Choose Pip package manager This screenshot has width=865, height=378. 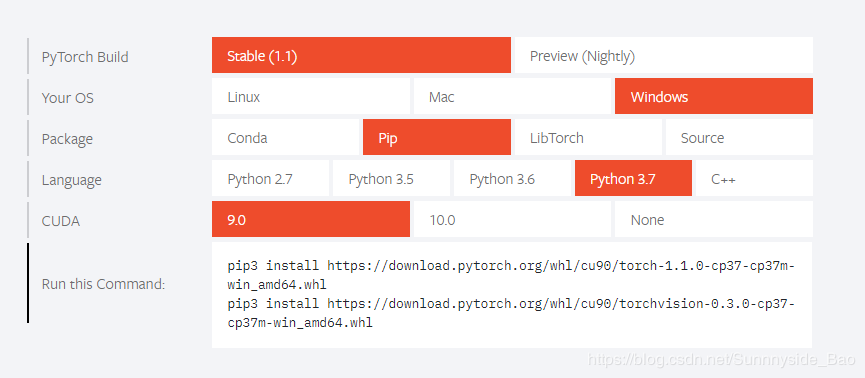tap(437, 137)
